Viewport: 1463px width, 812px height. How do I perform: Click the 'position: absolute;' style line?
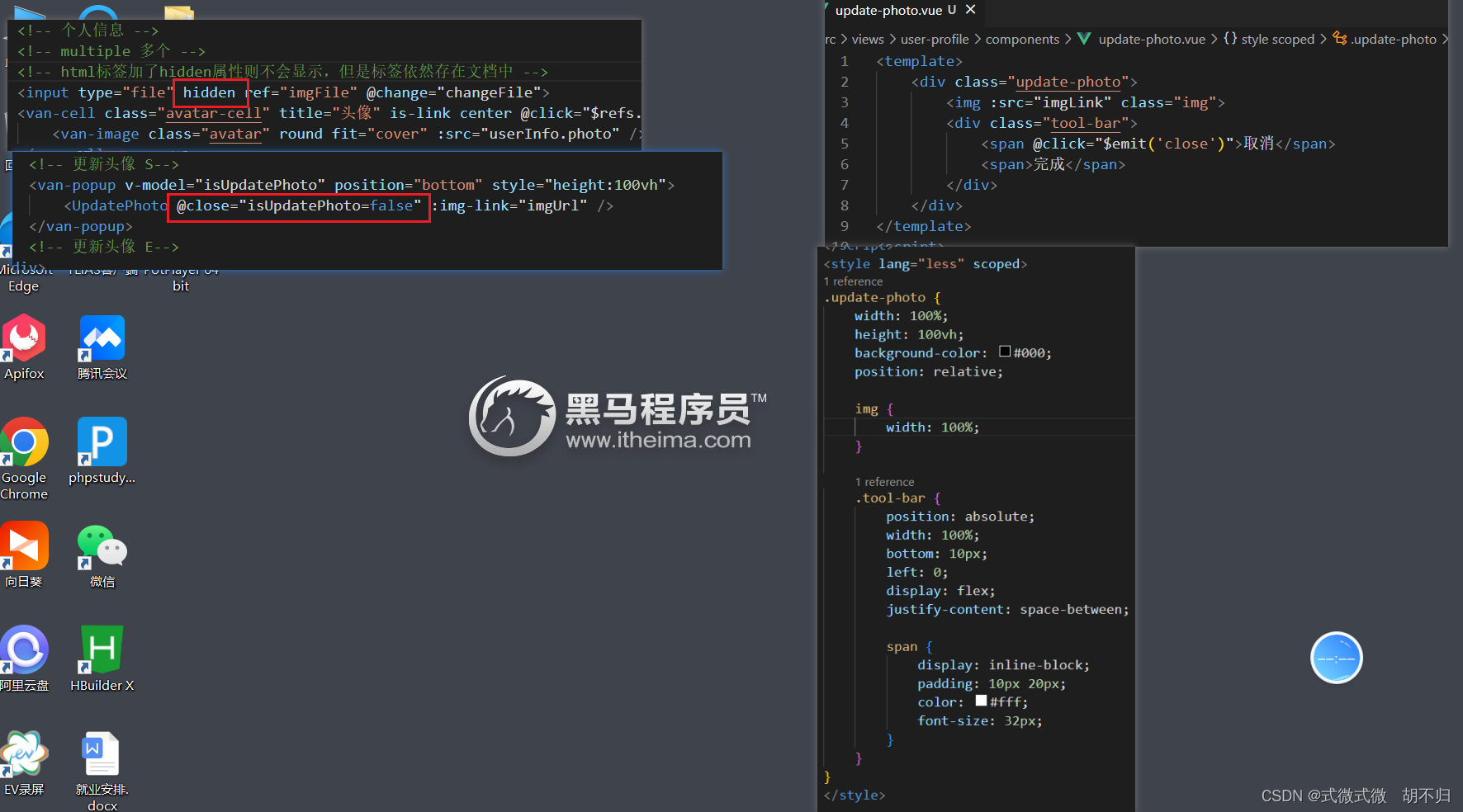[960, 517]
